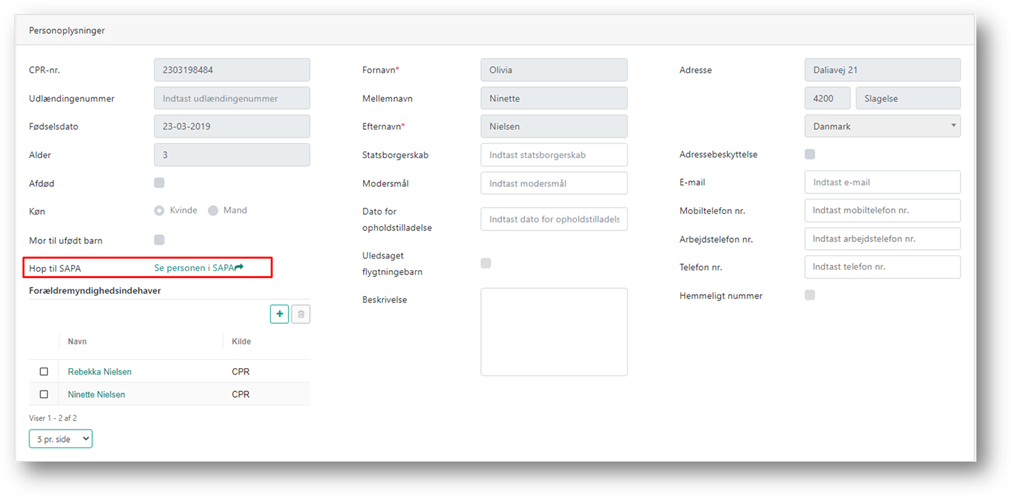Click the E-mail input field
Image resolution: width=1011 pixels, height=497 pixels.
[x=882, y=182]
